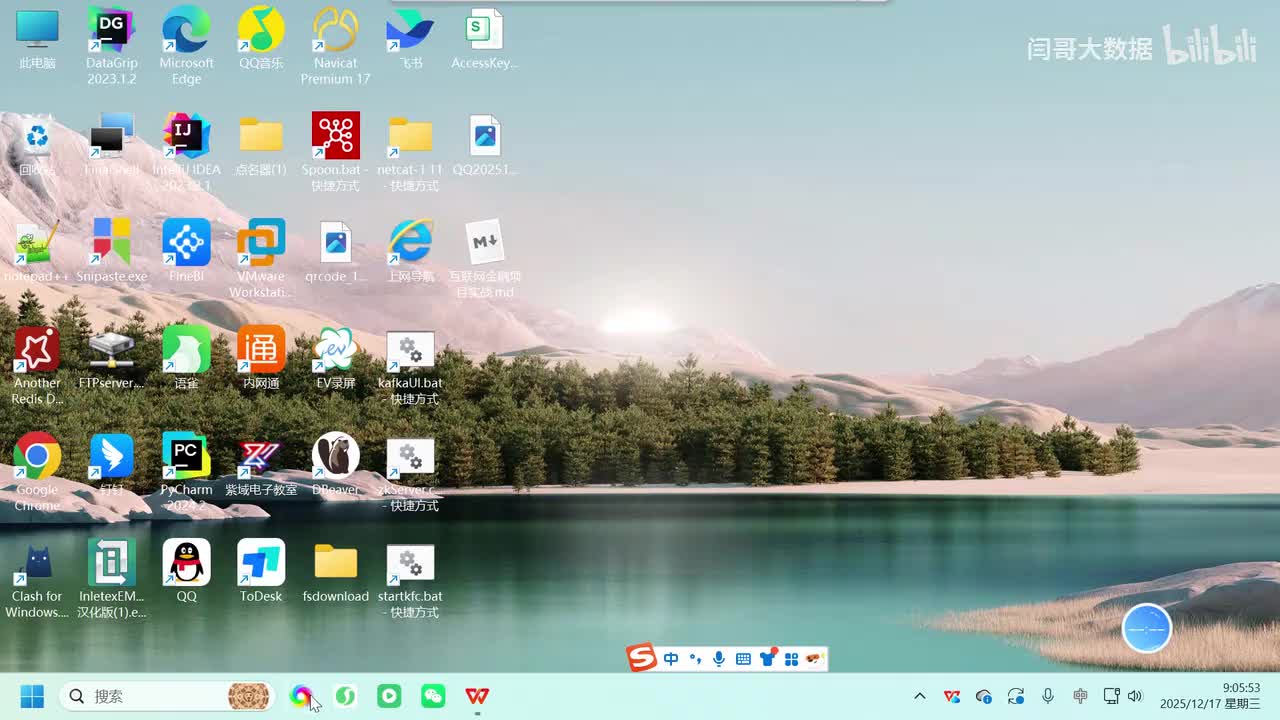1280x720 pixels.
Task: Select the Clash for Windows shortcut
Action: [x=37, y=579]
